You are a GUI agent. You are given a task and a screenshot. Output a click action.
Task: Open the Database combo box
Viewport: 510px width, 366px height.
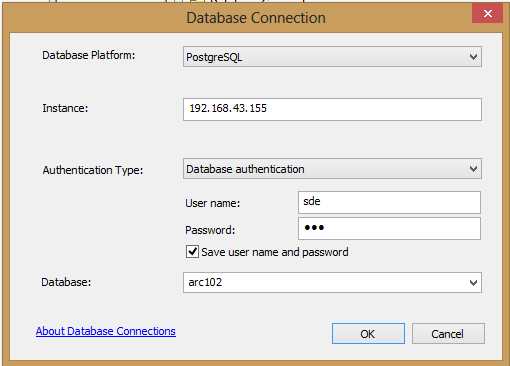point(332,282)
